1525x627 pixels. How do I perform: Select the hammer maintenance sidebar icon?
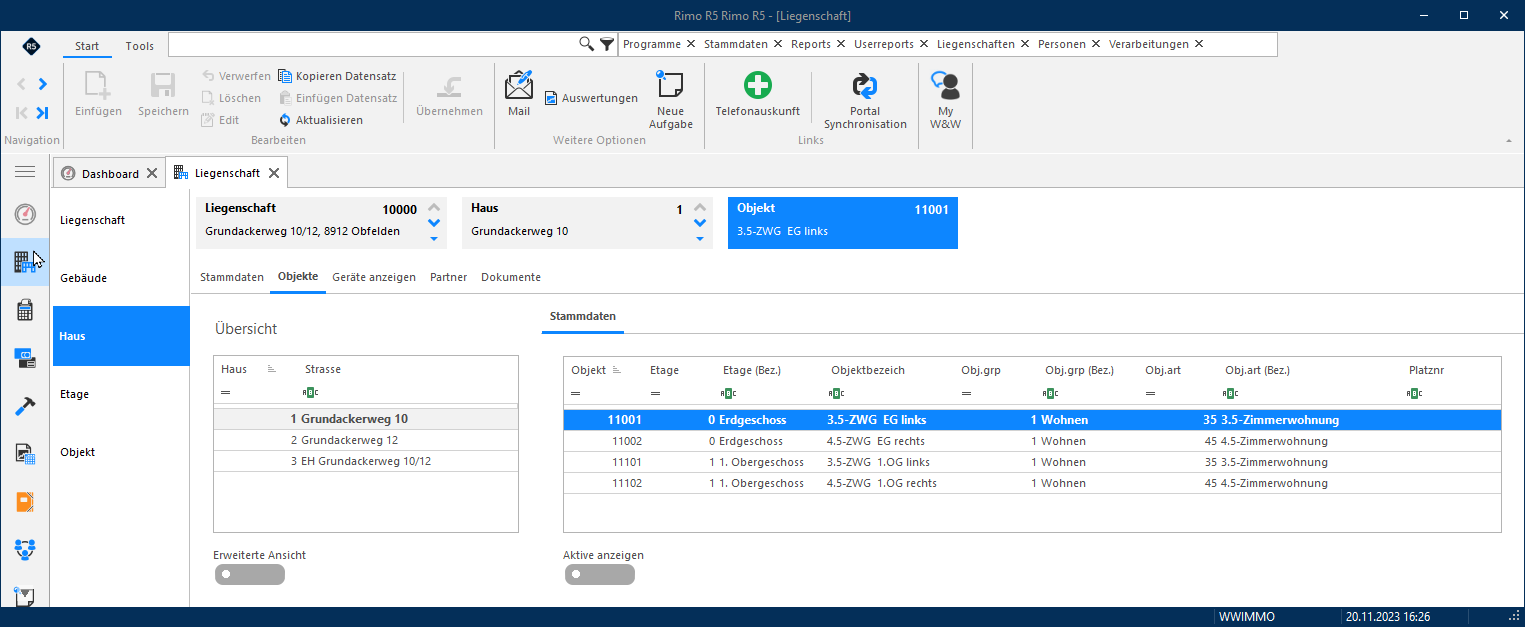[x=25, y=406]
